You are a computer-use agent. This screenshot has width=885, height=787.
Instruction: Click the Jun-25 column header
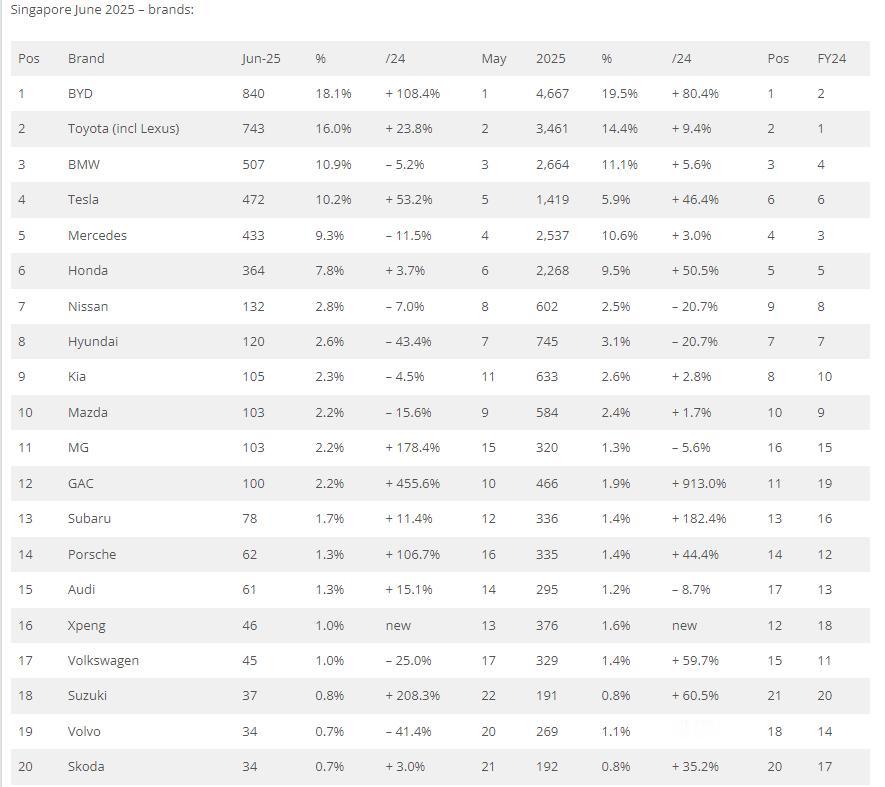[x=261, y=58]
